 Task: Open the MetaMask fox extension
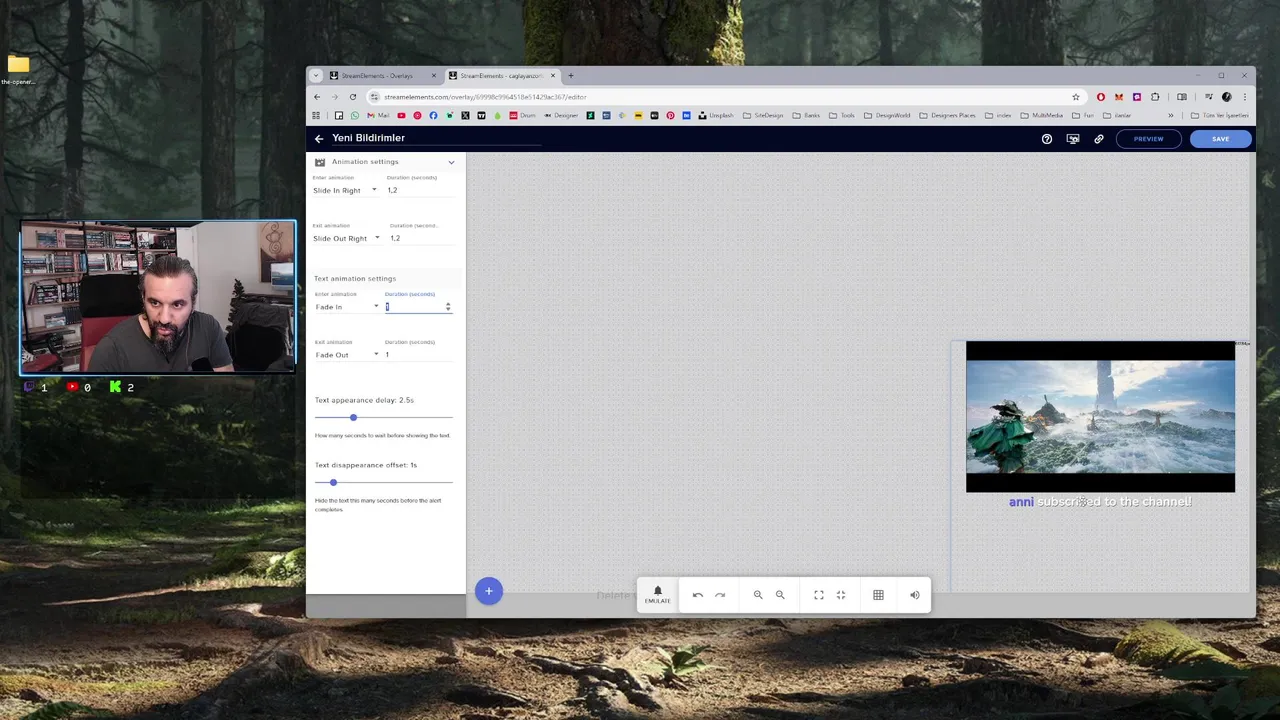coord(1119,97)
